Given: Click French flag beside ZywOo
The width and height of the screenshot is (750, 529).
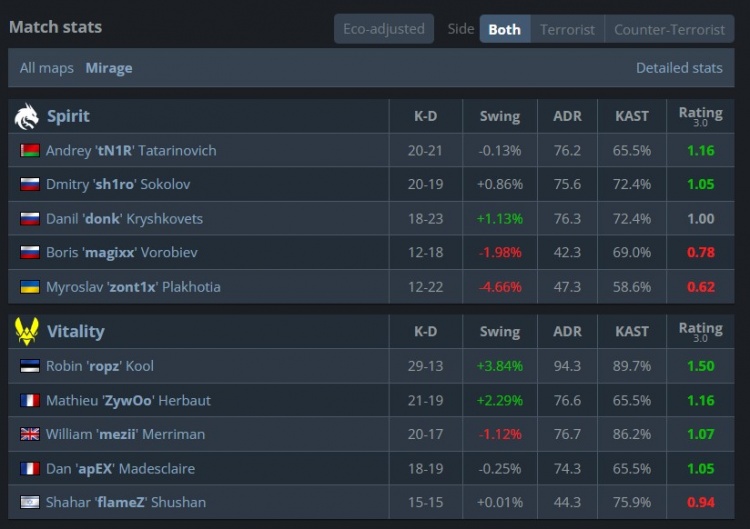Looking at the screenshot, I should tap(30, 400).
